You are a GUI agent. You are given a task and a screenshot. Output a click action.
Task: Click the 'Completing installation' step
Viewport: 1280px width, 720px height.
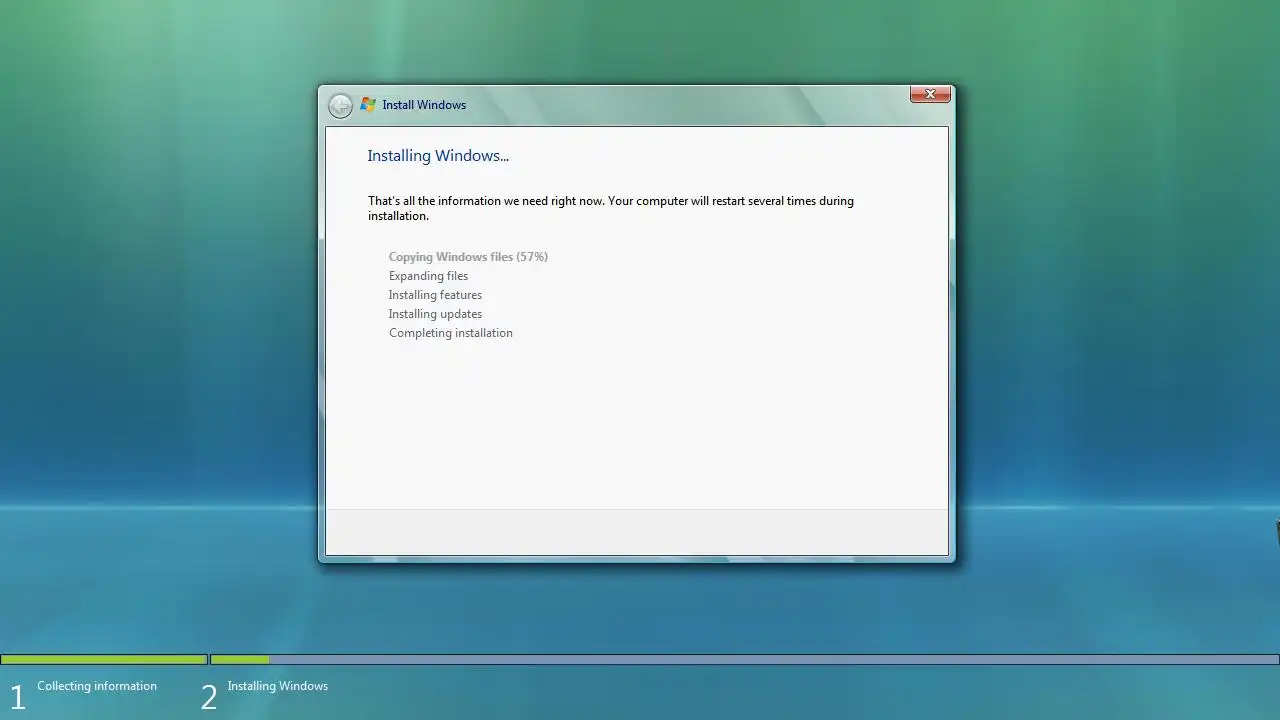pyautogui.click(x=450, y=333)
